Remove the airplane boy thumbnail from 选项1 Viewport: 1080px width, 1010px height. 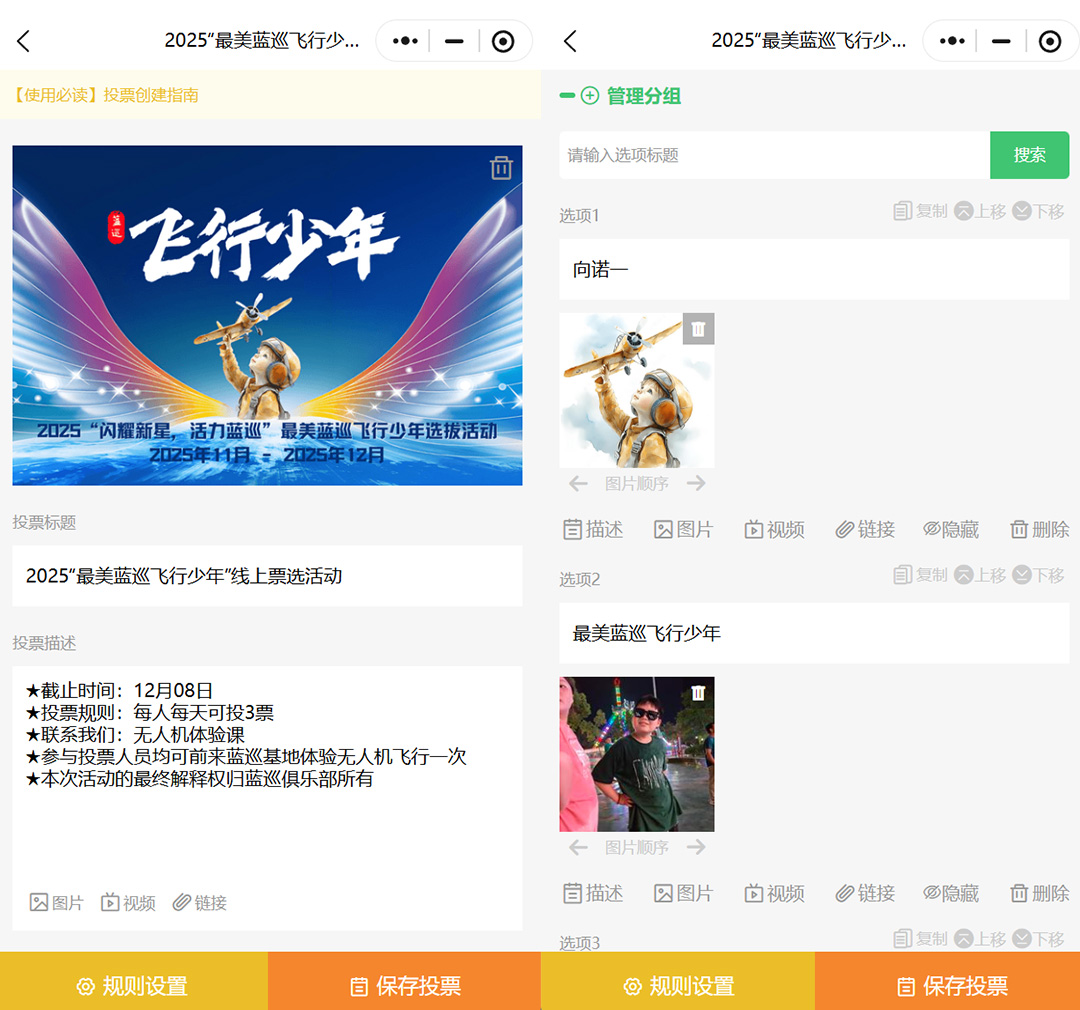pos(698,329)
